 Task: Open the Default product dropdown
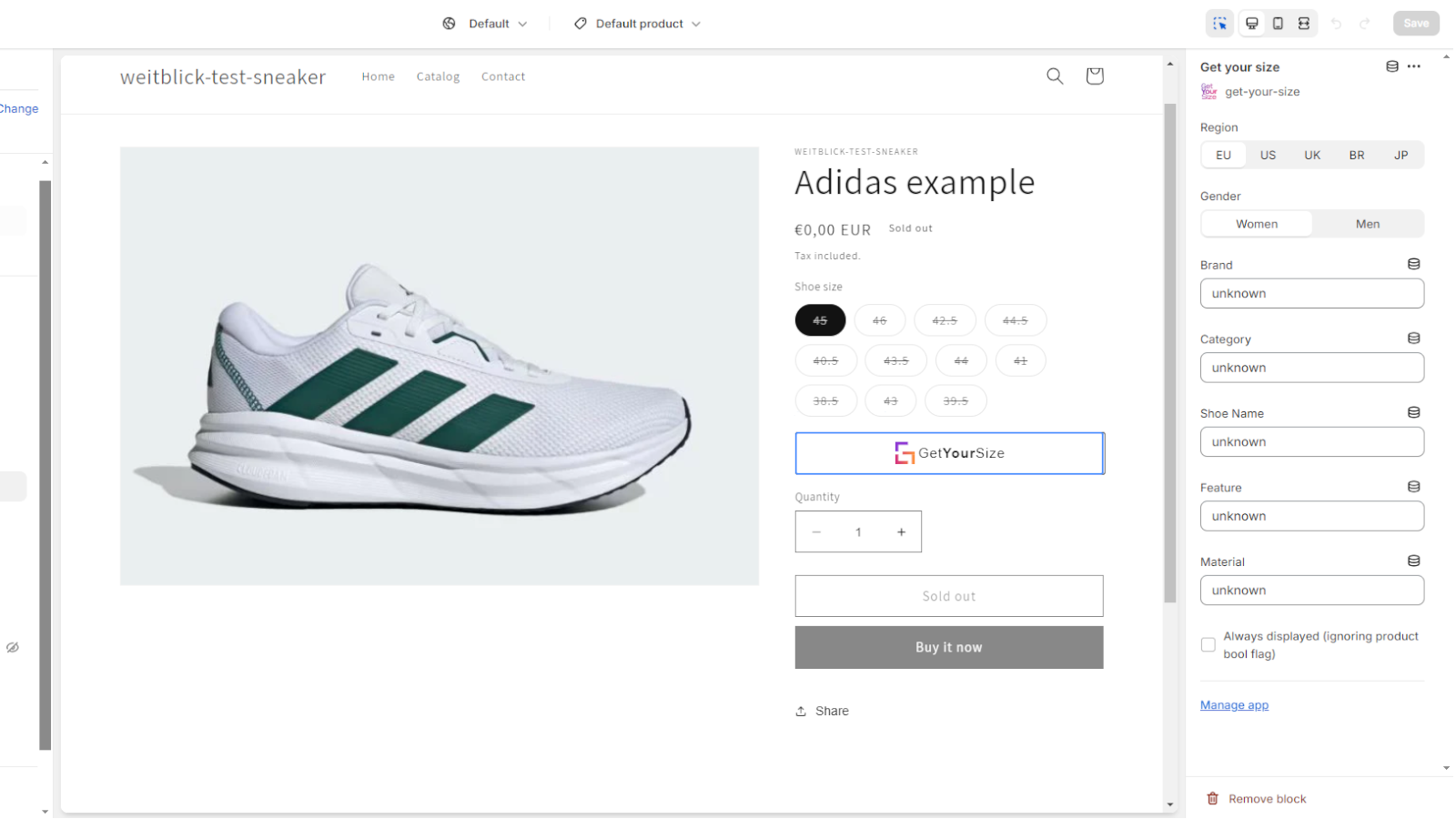point(637,24)
